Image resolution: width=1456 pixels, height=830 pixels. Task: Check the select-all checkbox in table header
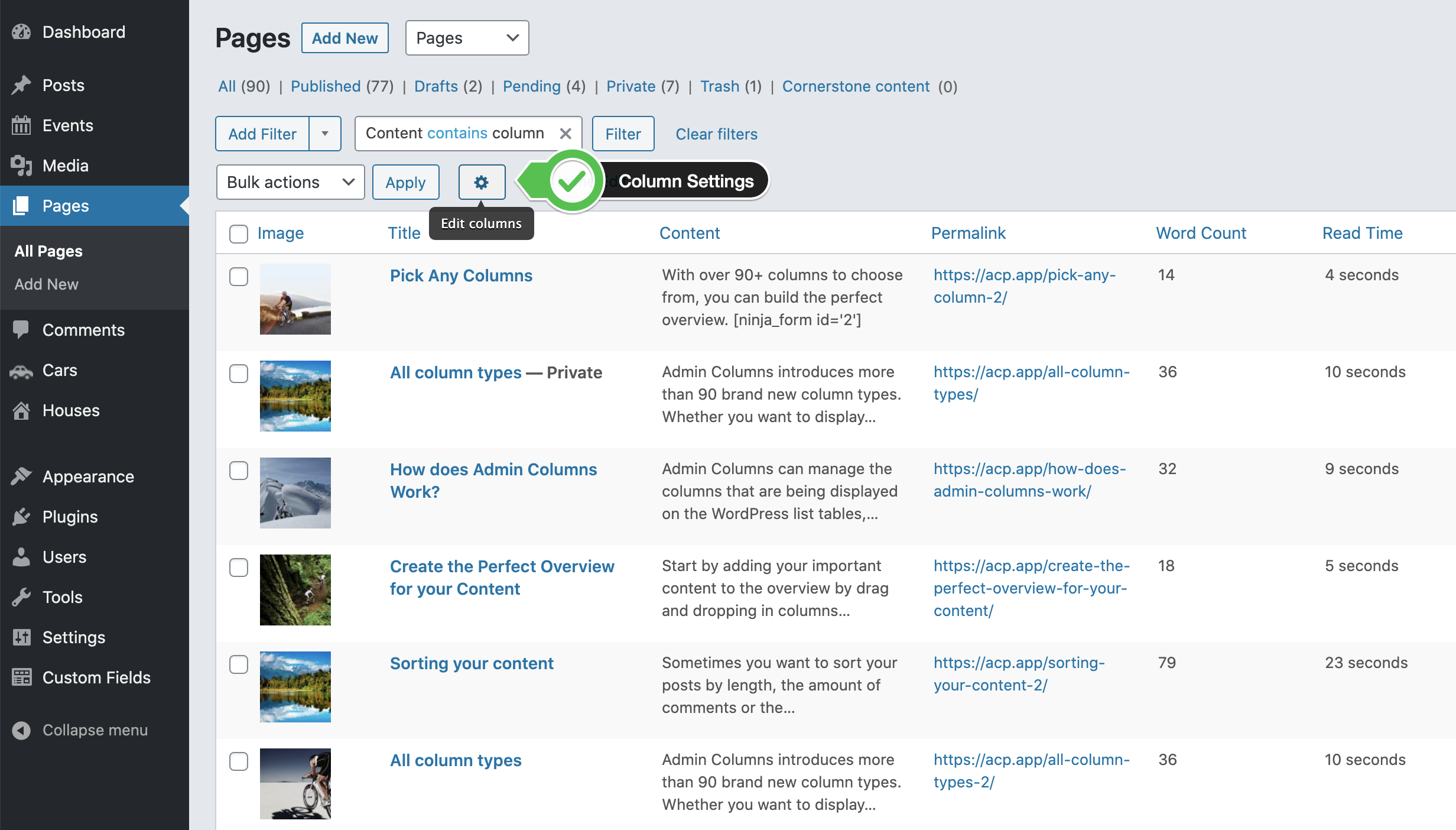click(239, 234)
